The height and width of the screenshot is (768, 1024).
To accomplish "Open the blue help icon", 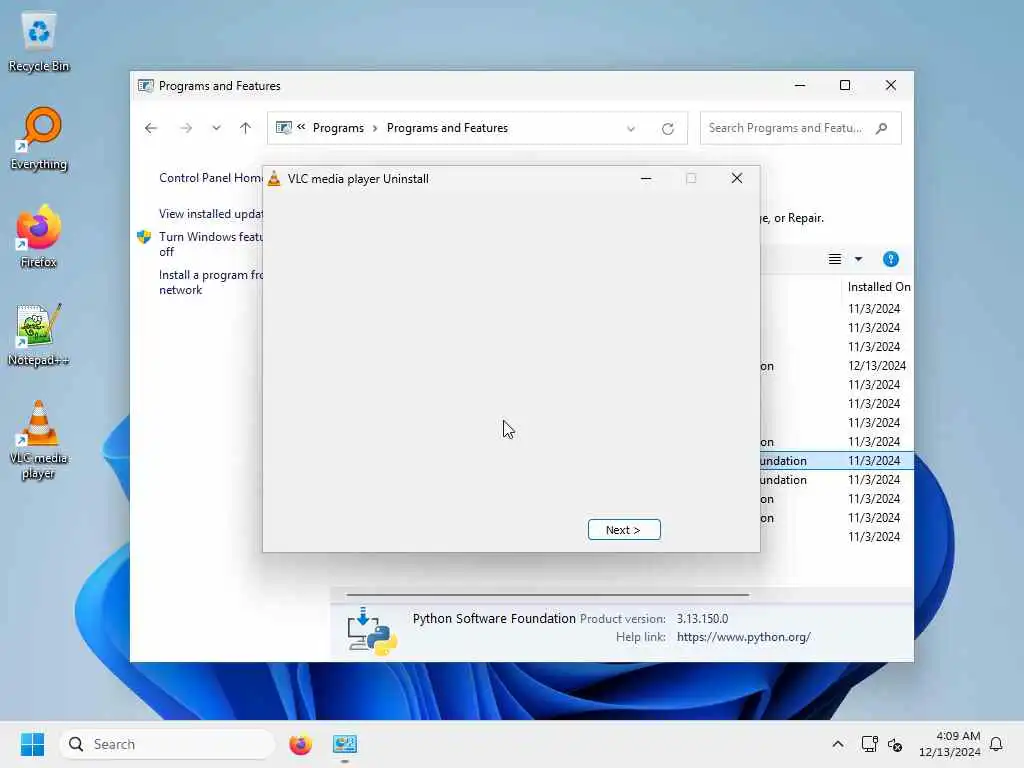I will point(891,259).
